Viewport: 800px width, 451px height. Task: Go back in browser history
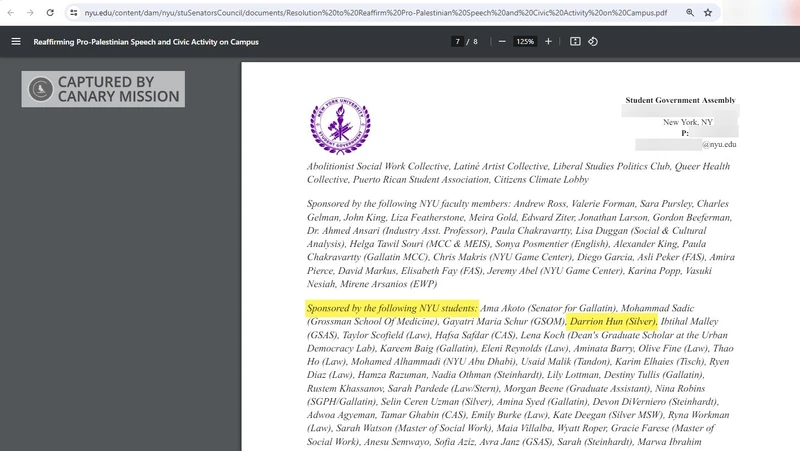point(10,13)
